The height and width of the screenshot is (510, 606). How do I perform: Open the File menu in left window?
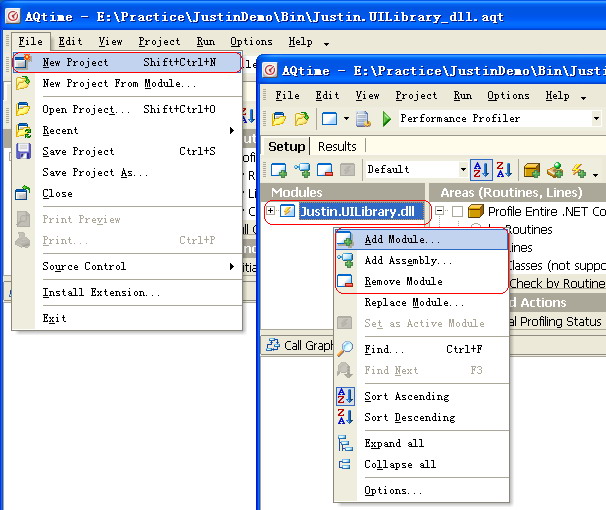31,41
